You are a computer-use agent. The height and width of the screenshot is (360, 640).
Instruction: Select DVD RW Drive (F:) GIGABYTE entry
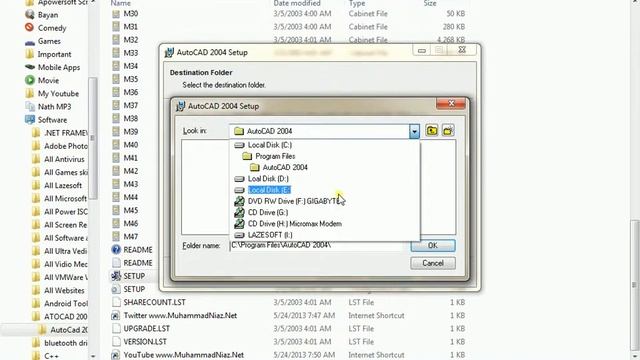coord(293,201)
